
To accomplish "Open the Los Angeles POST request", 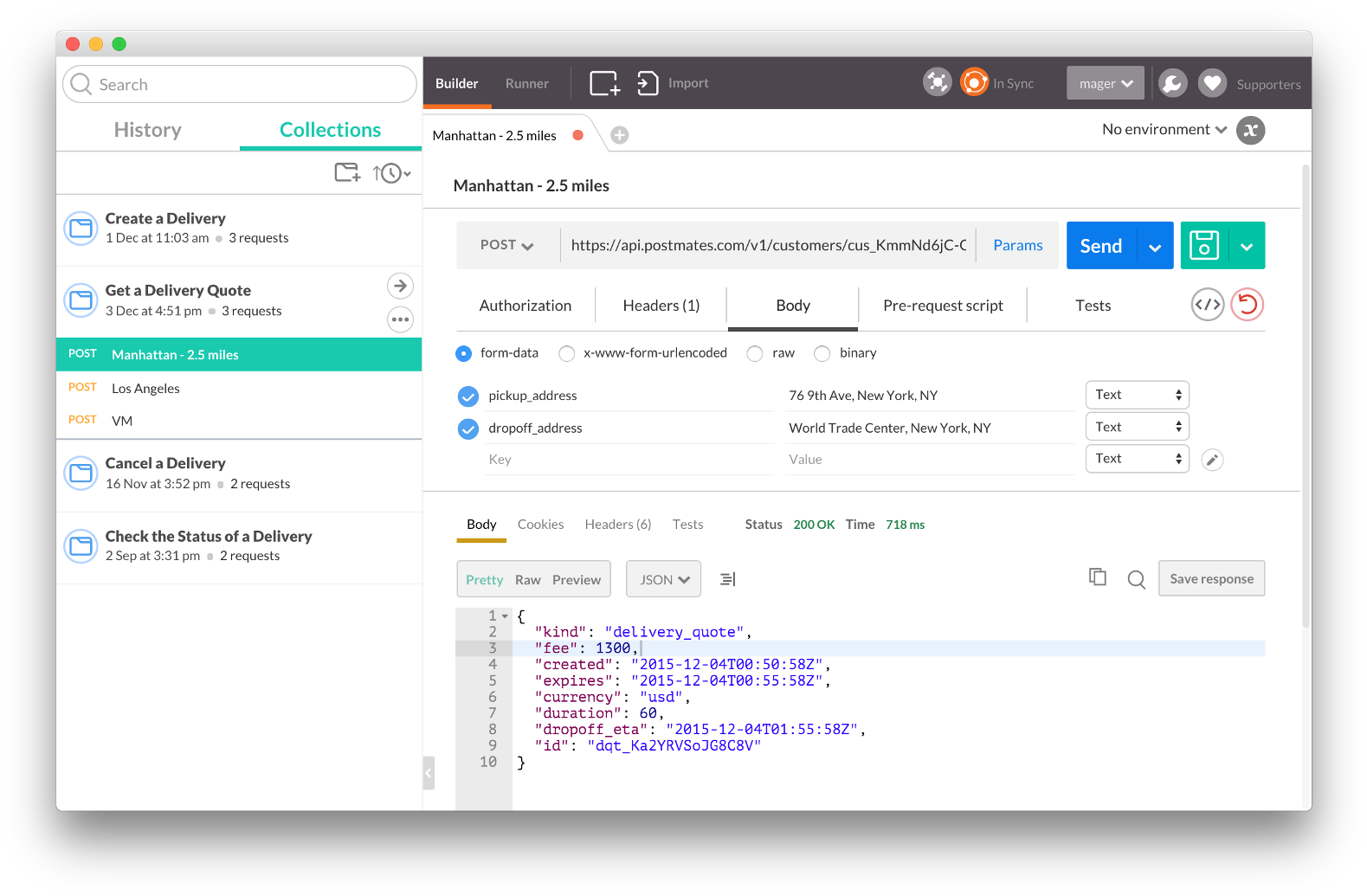I will (239, 389).
